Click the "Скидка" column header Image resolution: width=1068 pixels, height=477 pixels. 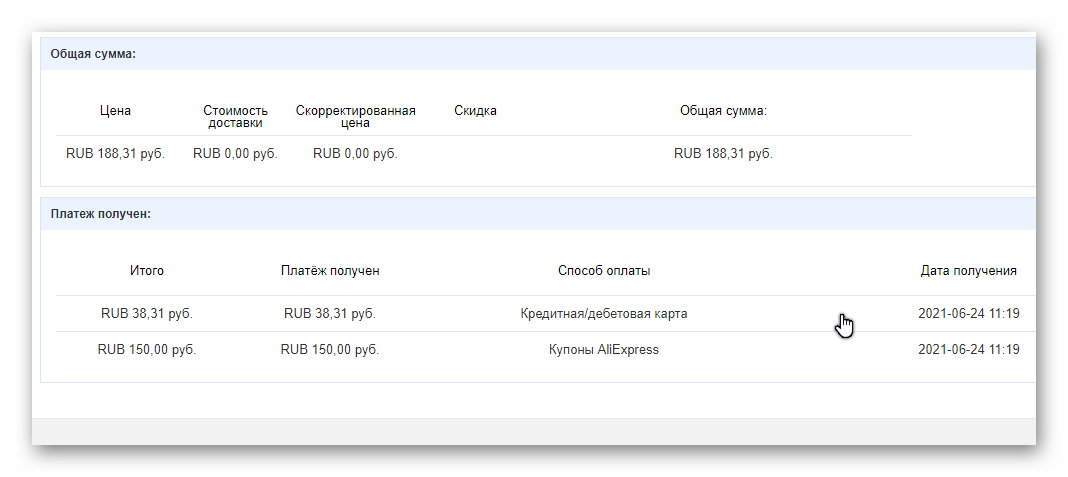point(475,111)
